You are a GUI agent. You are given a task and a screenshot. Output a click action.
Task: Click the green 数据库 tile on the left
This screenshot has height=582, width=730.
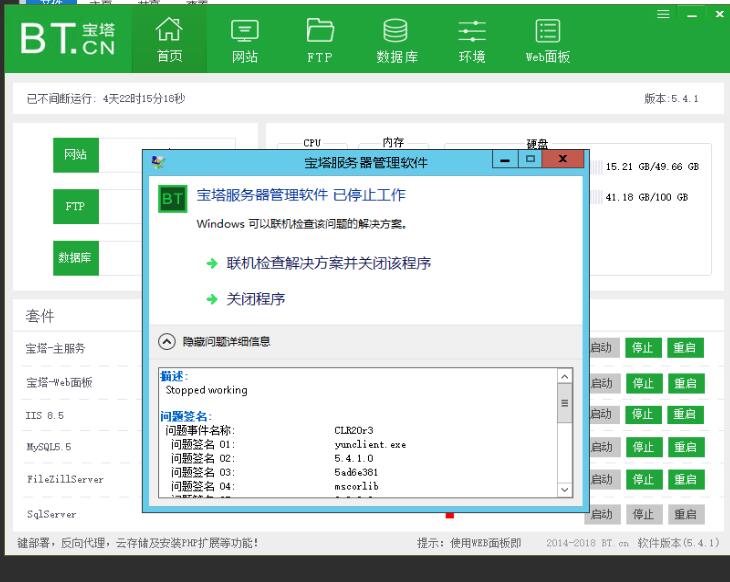[76, 258]
